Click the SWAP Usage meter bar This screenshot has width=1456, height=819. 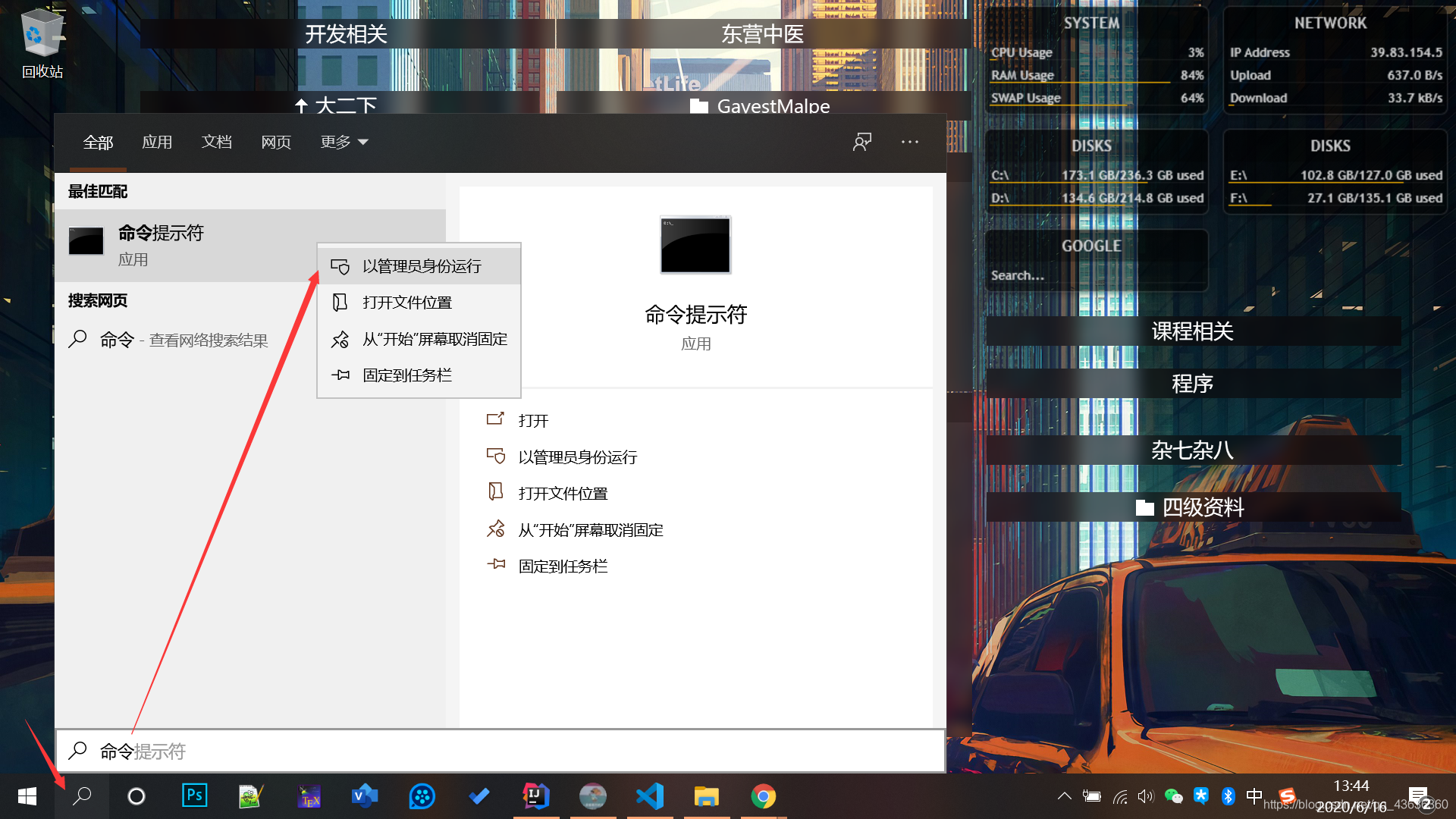[x=1097, y=98]
